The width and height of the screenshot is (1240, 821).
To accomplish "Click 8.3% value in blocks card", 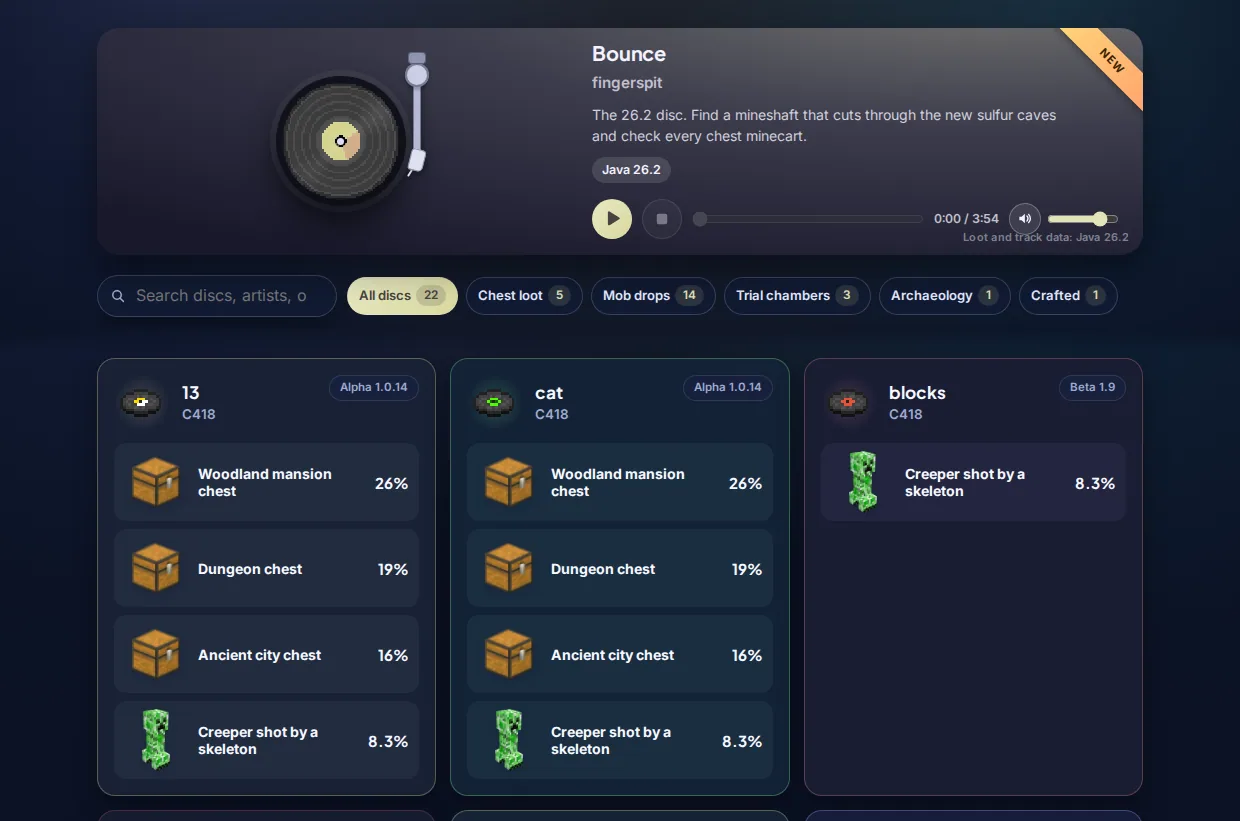I will click(x=1095, y=483).
